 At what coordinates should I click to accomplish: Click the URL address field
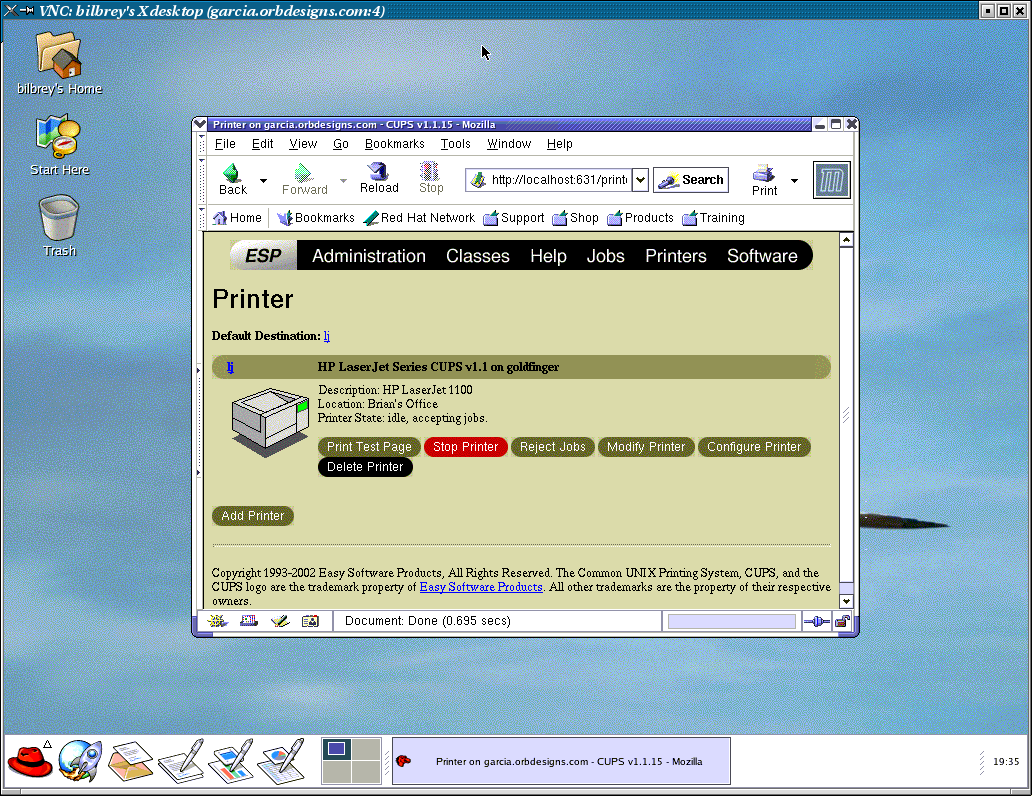[558, 180]
